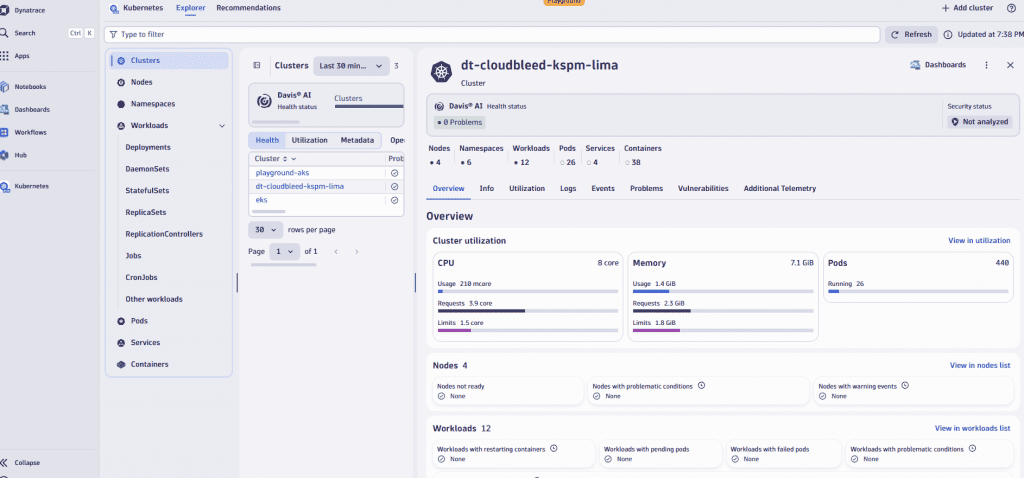The height and width of the screenshot is (478, 1024).
Task: Click the health check icon for eks row
Action: coord(394,200)
